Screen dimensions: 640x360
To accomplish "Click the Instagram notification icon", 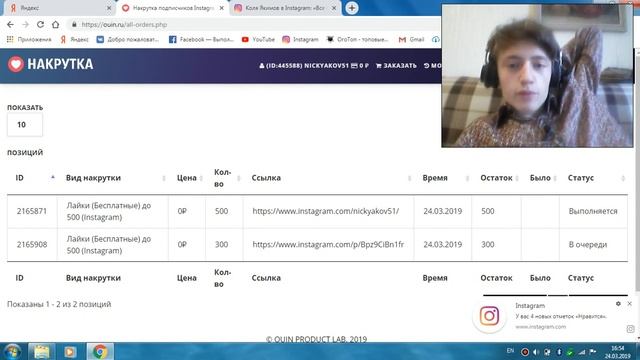I will point(489,316).
